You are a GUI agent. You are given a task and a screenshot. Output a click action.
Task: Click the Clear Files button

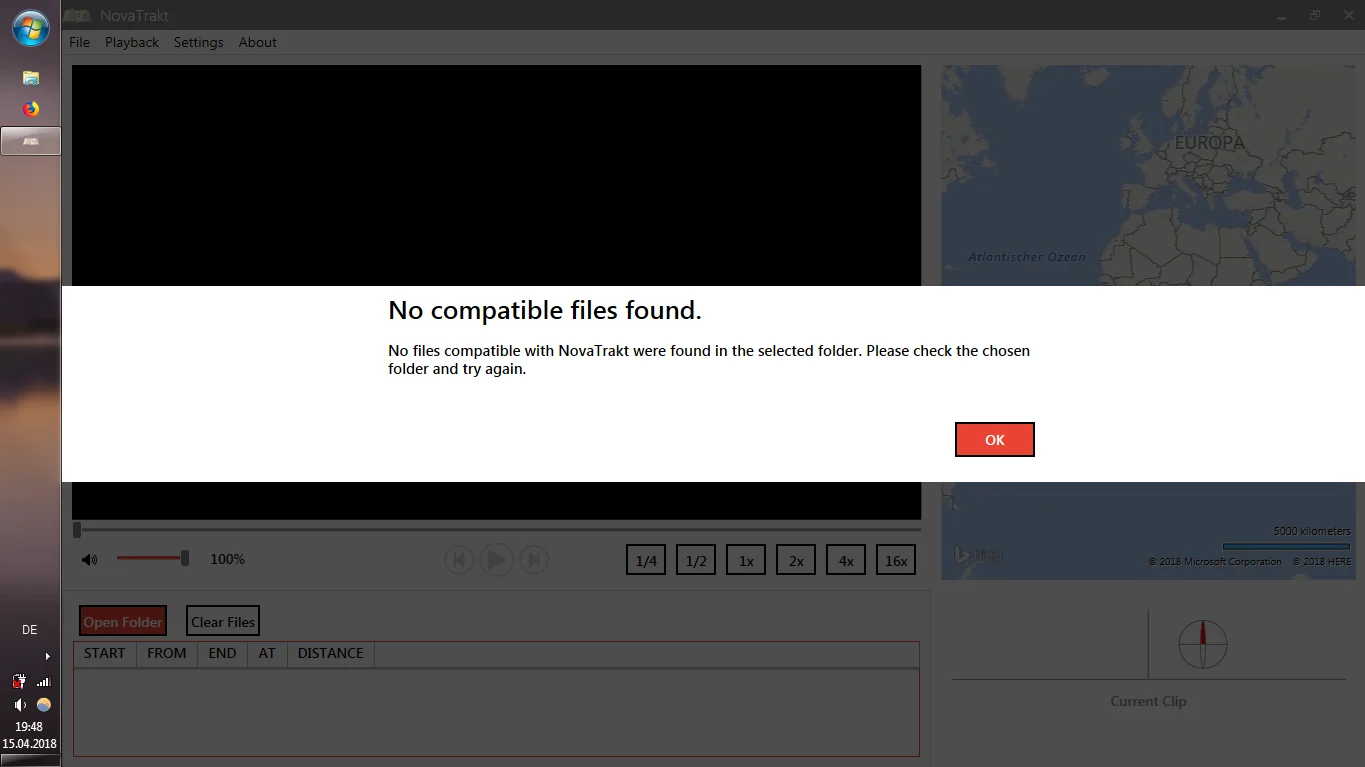(223, 622)
